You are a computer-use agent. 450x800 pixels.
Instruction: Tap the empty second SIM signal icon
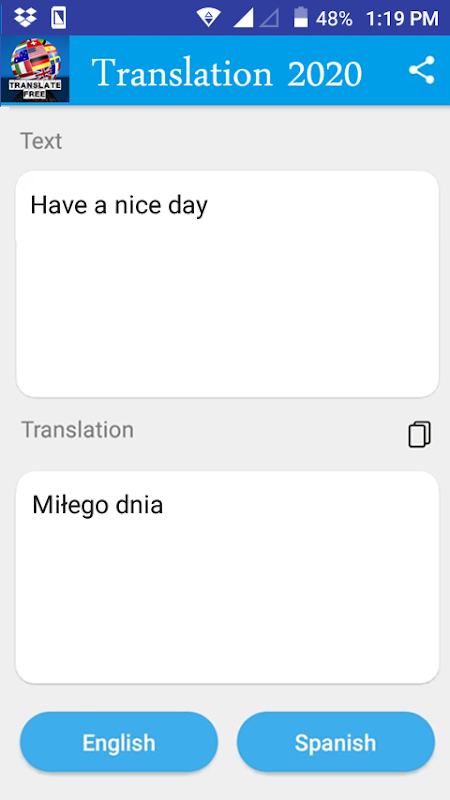click(269, 18)
